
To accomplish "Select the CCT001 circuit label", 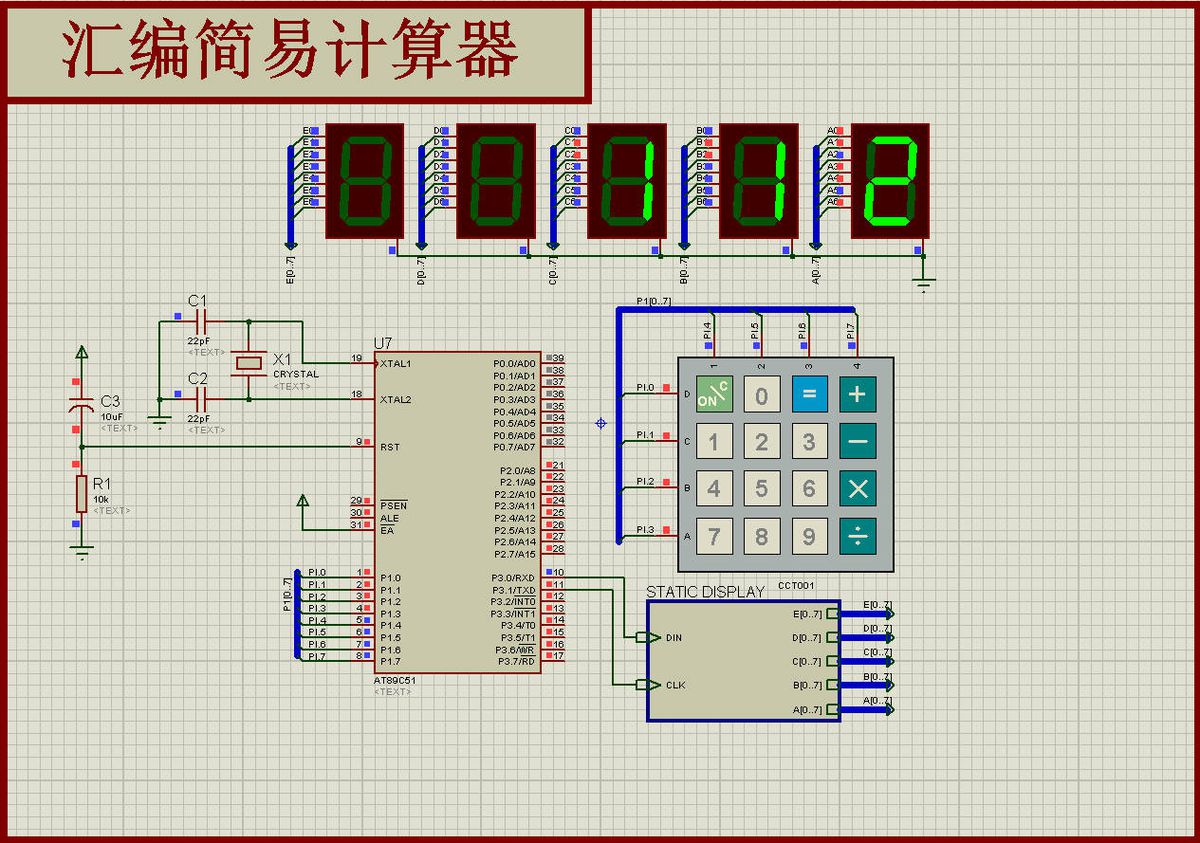I will click(795, 584).
